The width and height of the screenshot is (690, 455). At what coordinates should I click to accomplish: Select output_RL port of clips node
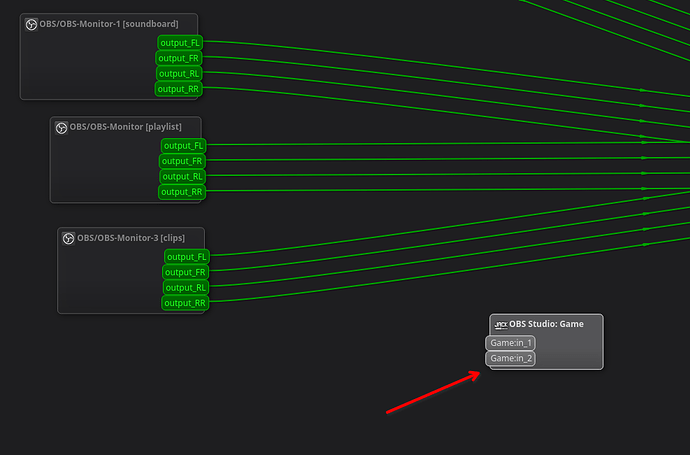186,288
